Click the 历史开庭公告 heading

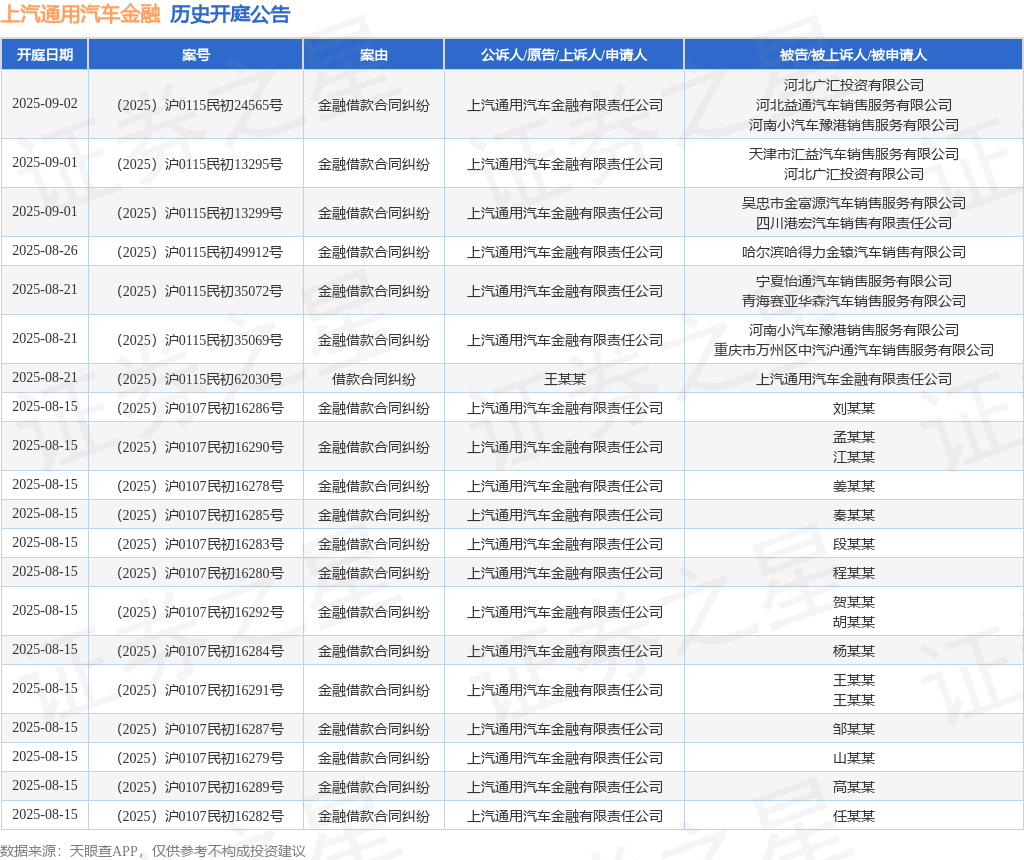230,14
